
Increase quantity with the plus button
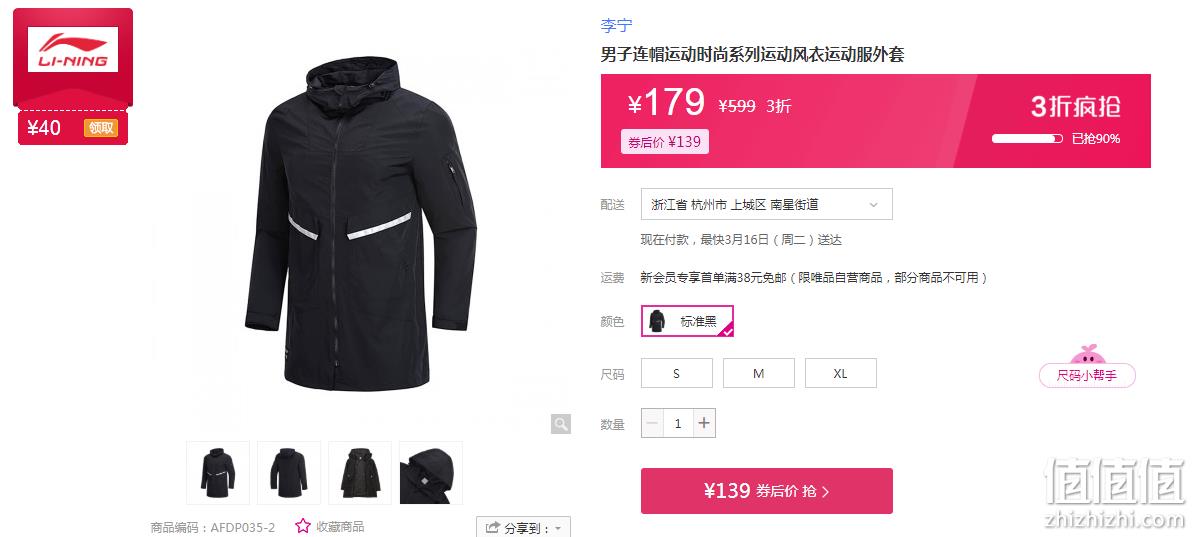[x=704, y=424]
